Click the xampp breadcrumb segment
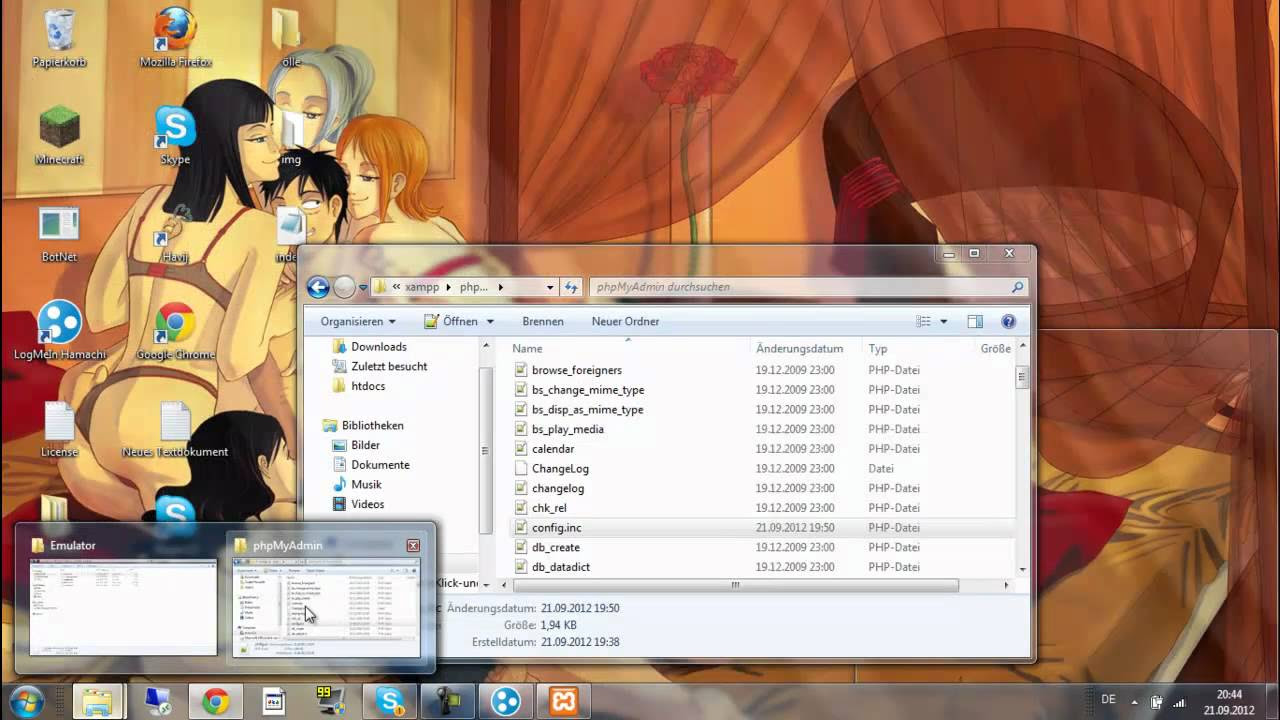This screenshot has height=720, width=1280. pos(422,287)
